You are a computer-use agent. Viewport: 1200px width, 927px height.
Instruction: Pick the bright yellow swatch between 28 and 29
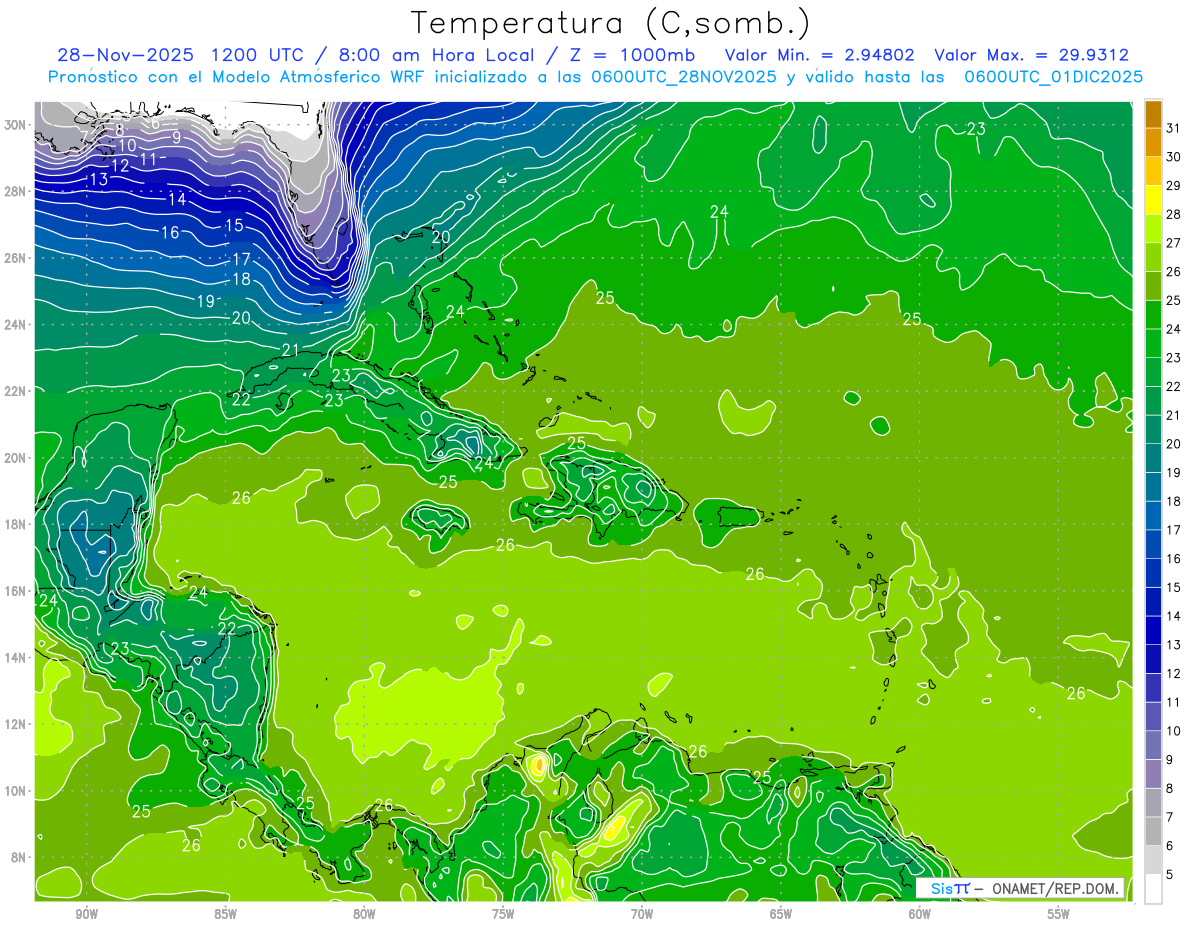(x=1153, y=200)
